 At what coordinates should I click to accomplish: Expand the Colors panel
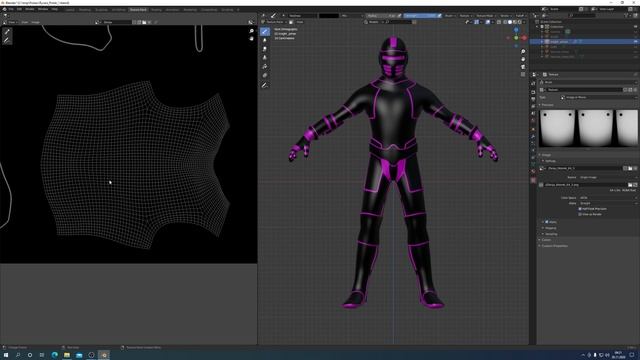[546, 240]
